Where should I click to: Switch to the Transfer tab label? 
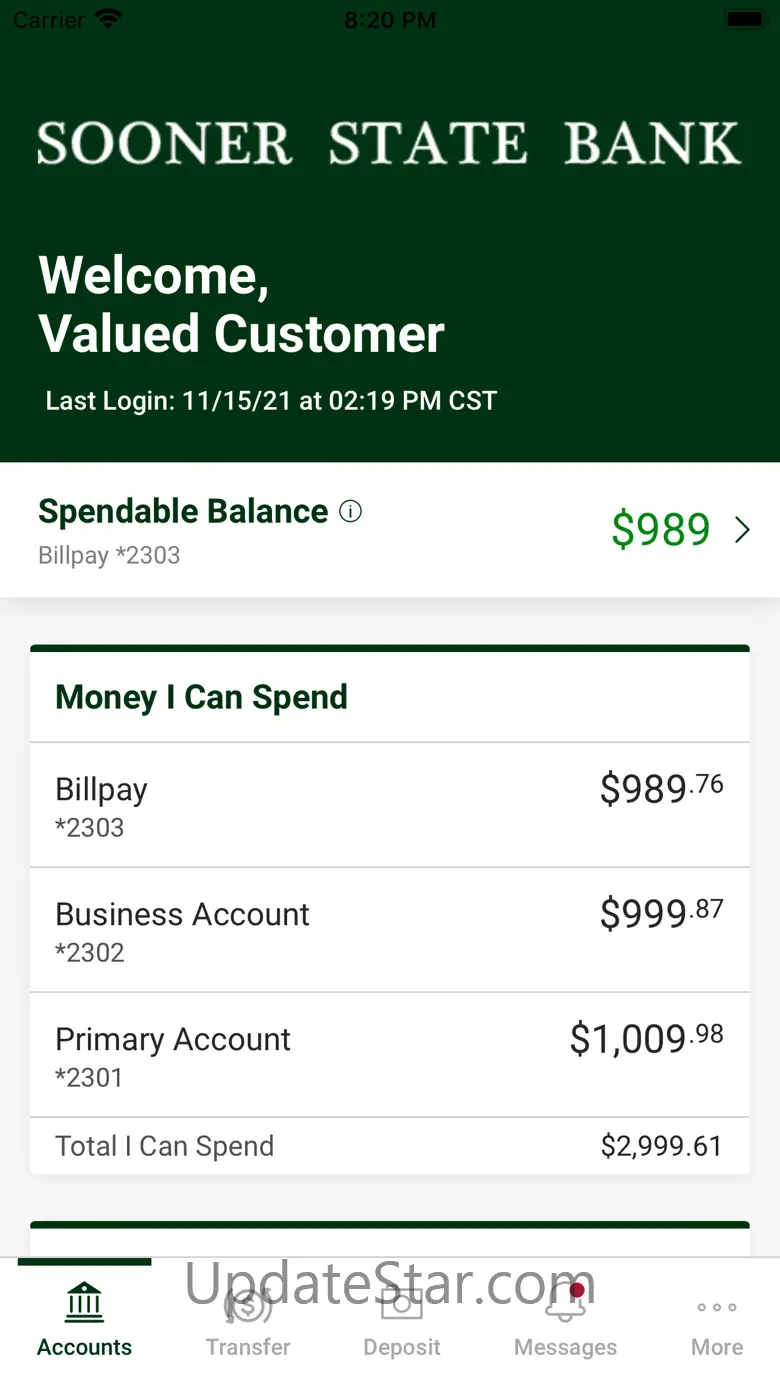point(248,1347)
